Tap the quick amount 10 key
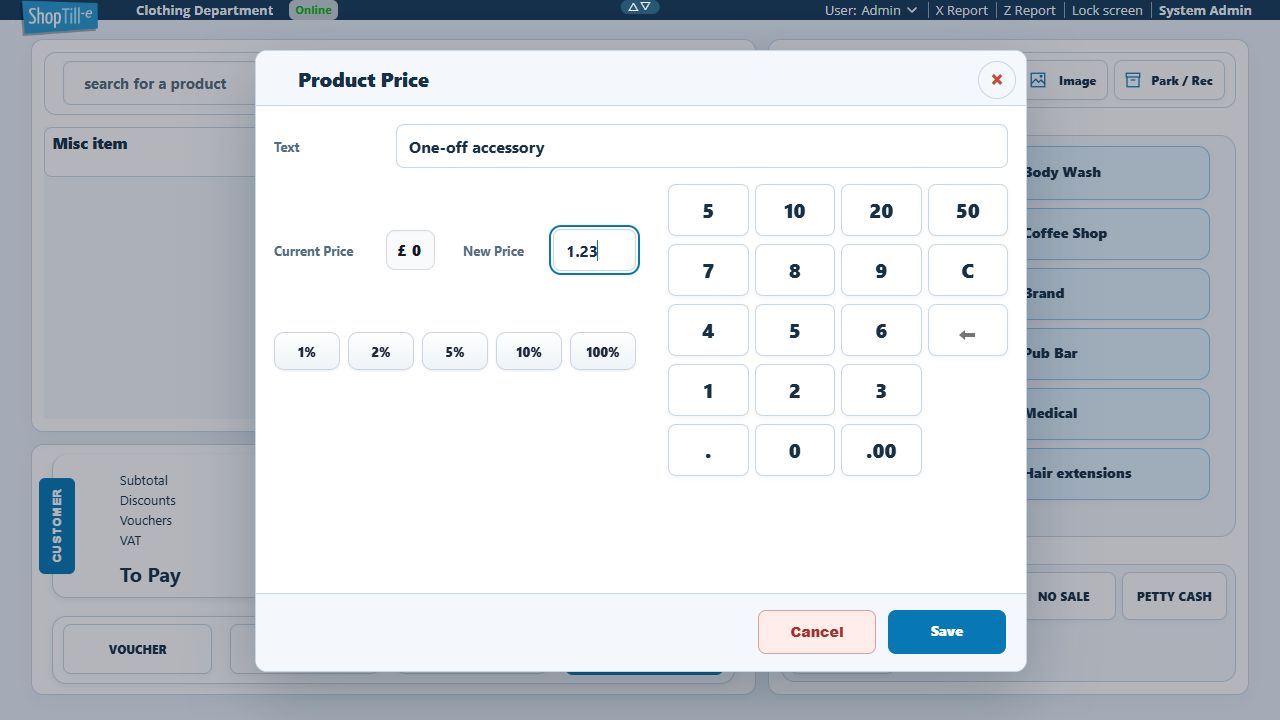1280x720 pixels. tap(794, 210)
